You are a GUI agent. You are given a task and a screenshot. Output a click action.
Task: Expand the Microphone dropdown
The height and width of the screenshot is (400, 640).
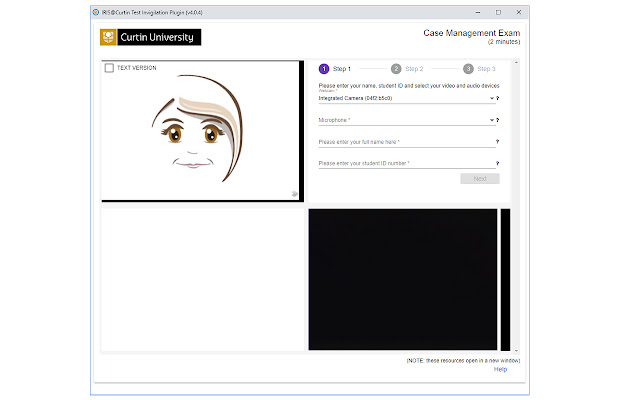[x=491, y=120]
